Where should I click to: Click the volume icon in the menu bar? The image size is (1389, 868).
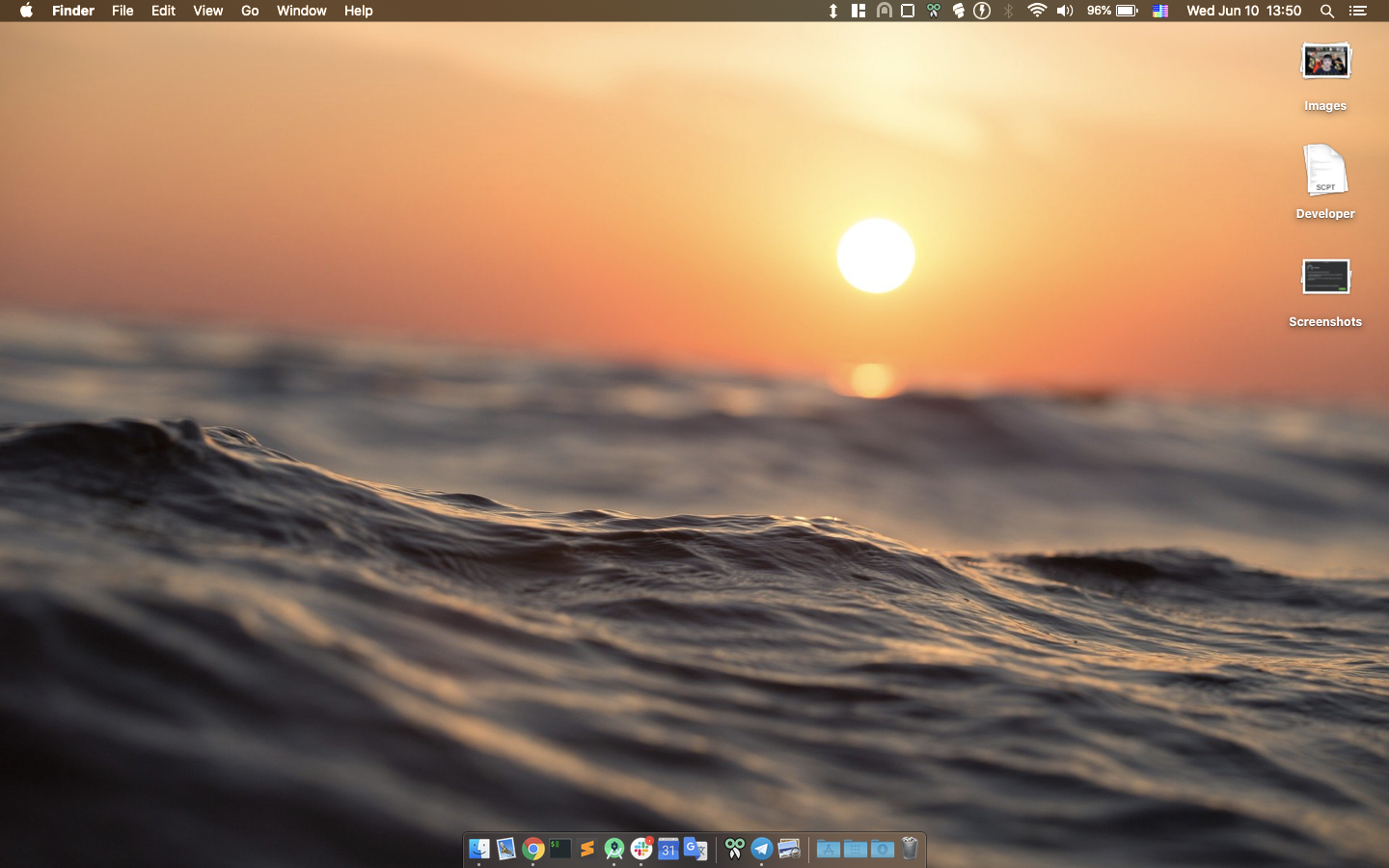(1065, 11)
